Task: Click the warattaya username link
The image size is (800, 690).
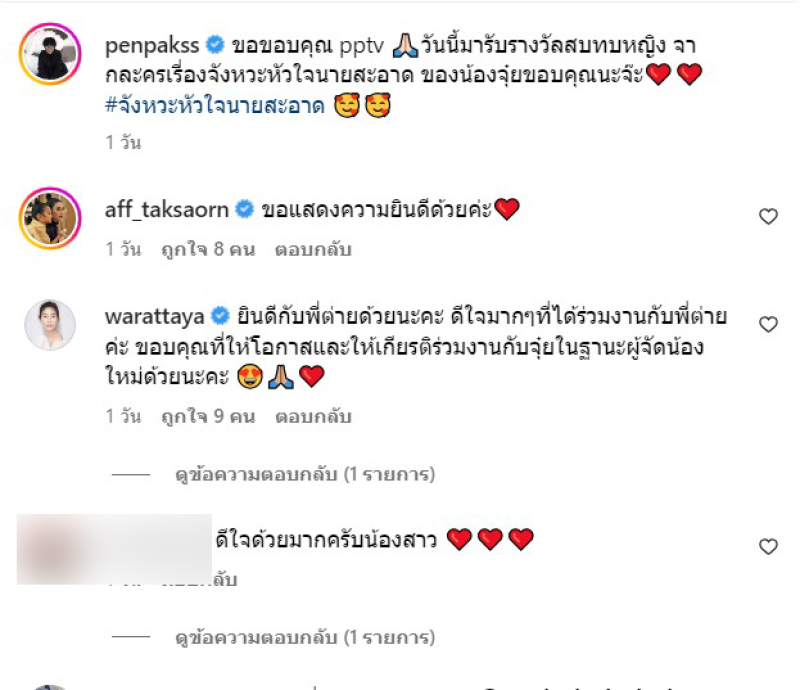Action: pyautogui.click(x=155, y=317)
